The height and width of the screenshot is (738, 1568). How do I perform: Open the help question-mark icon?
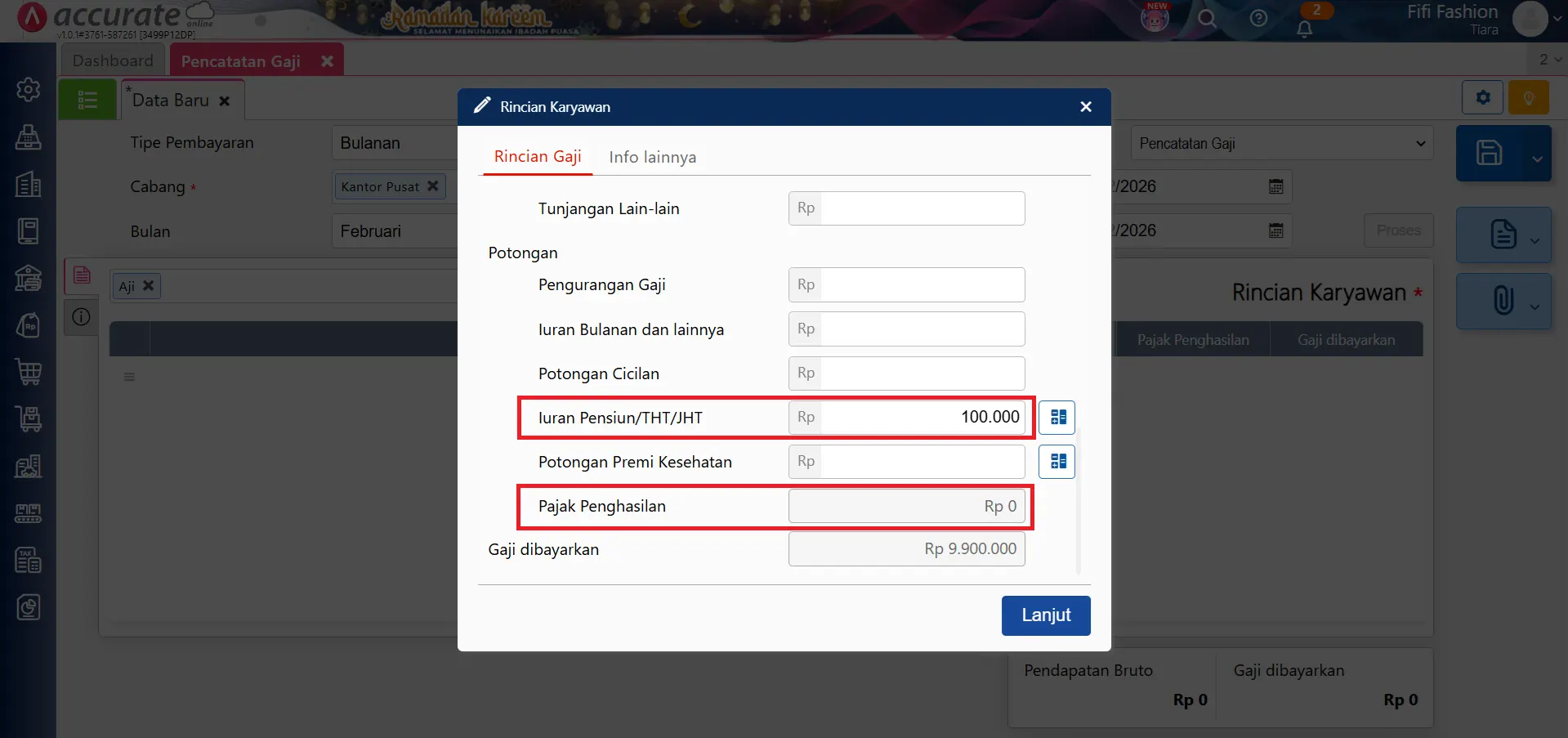1258,18
